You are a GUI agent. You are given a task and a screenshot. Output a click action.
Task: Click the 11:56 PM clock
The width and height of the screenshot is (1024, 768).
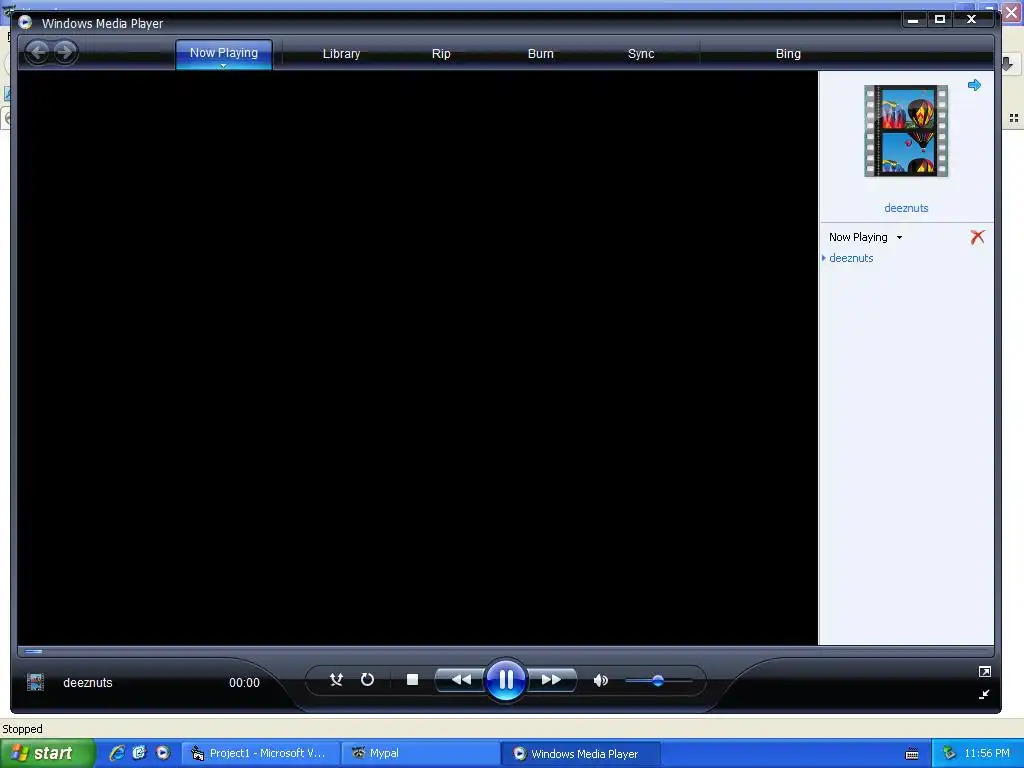[987, 754]
